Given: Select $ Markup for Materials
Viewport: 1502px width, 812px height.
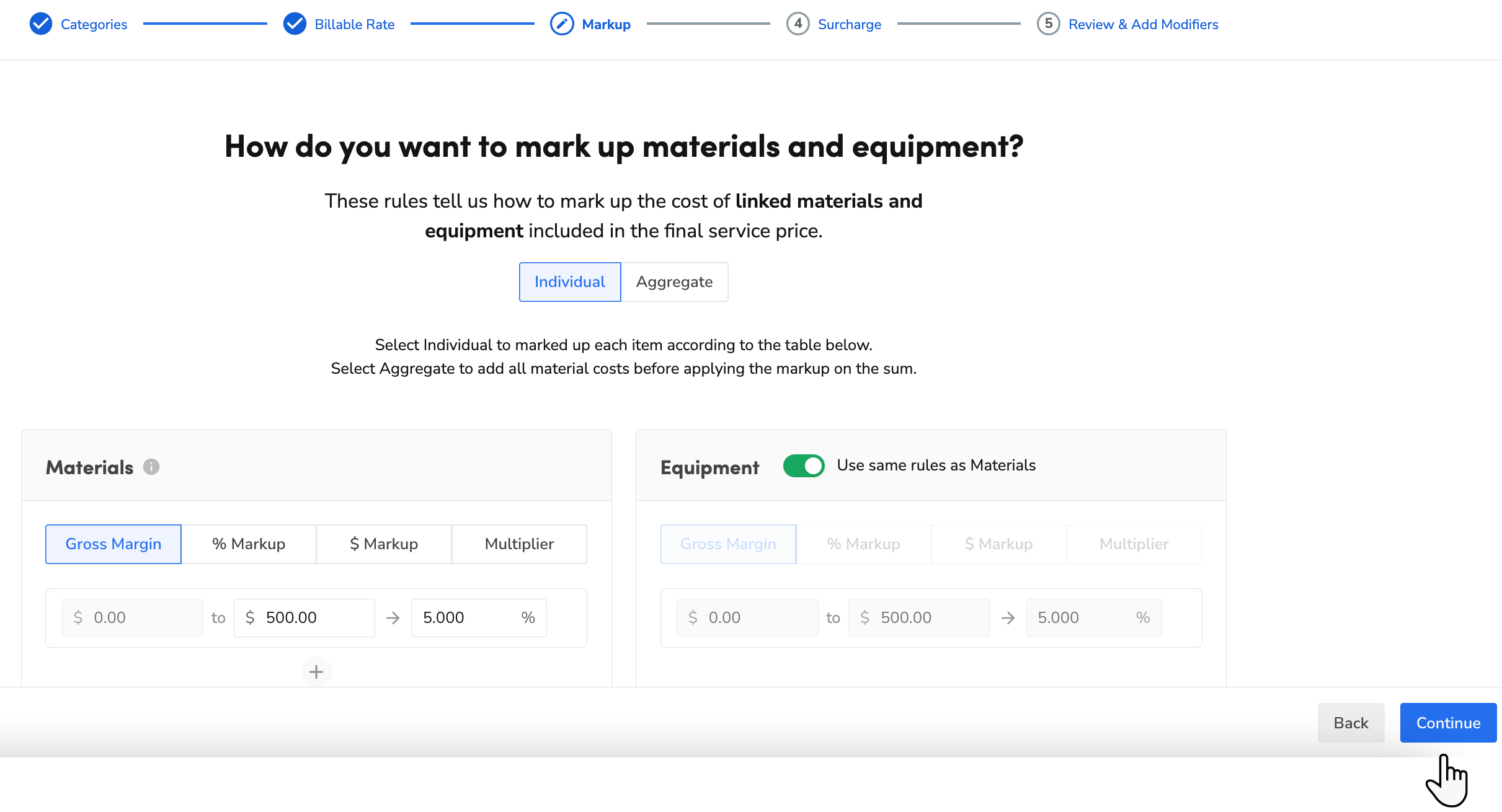Looking at the screenshot, I should coord(384,544).
